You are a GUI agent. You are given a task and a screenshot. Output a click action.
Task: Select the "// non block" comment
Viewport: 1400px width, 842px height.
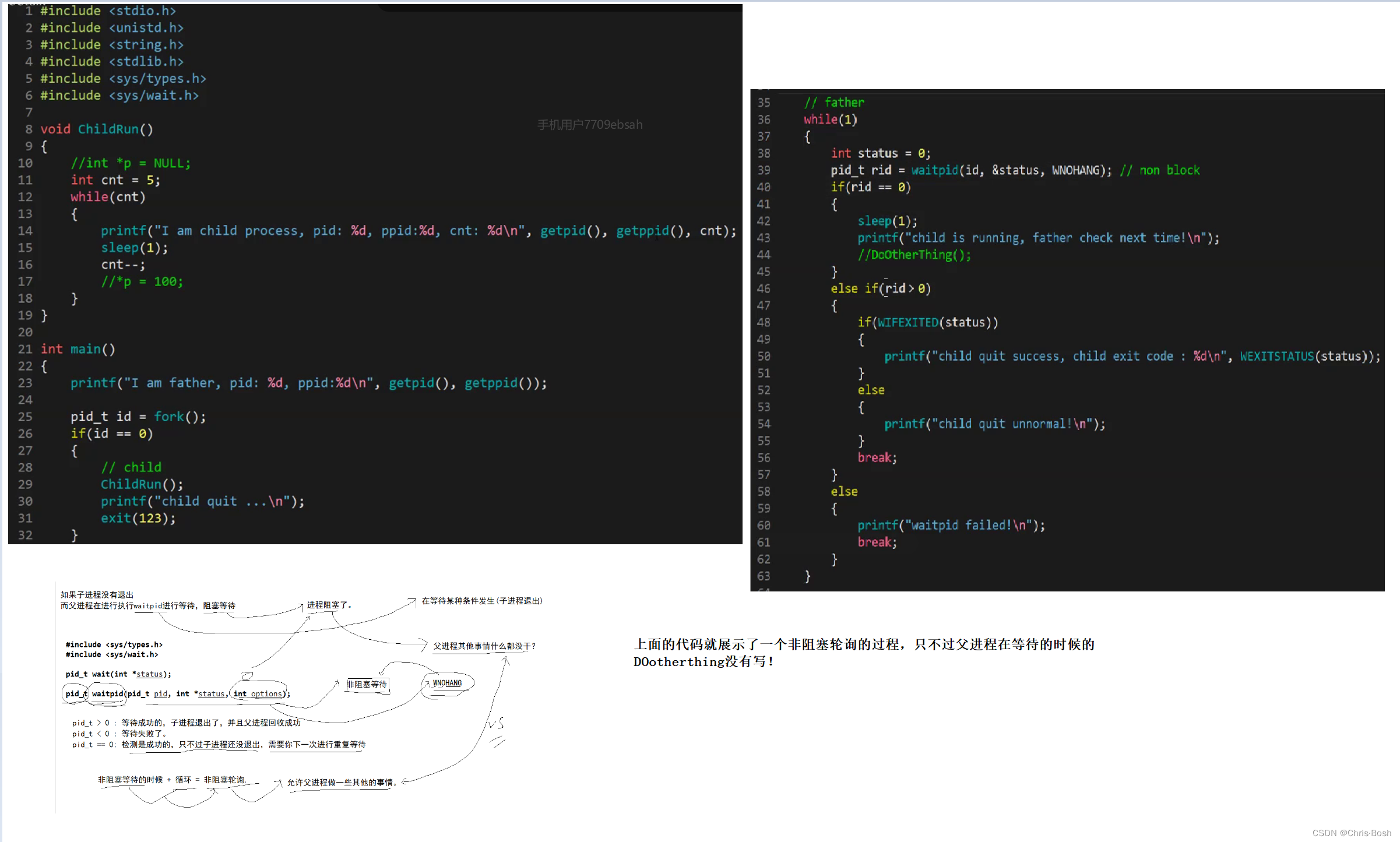[1160, 170]
